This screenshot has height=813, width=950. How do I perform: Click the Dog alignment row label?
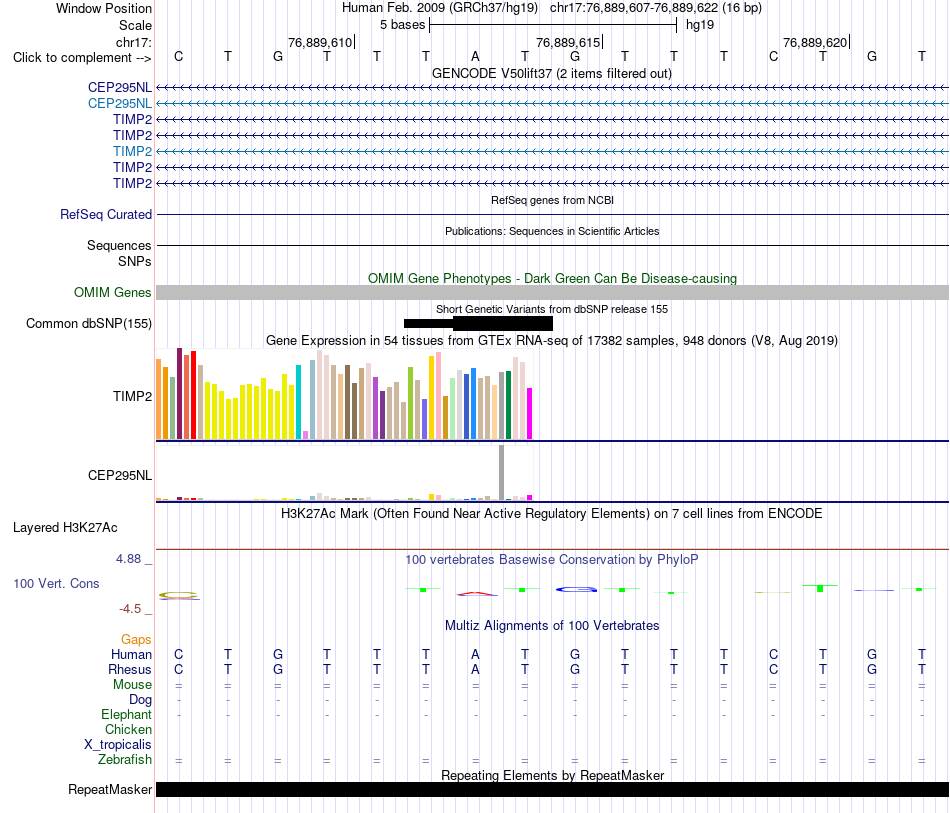141,700
